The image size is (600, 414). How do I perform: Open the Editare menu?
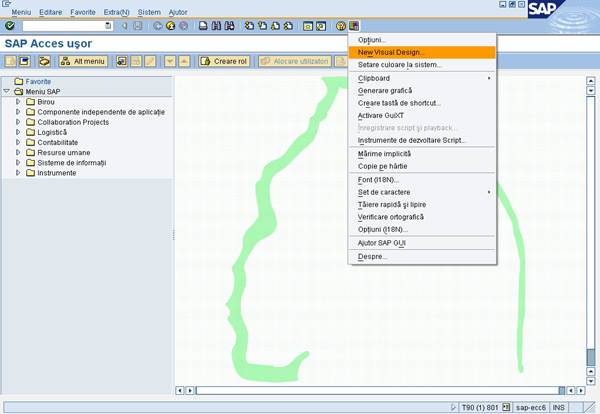(x=51, y=12)
